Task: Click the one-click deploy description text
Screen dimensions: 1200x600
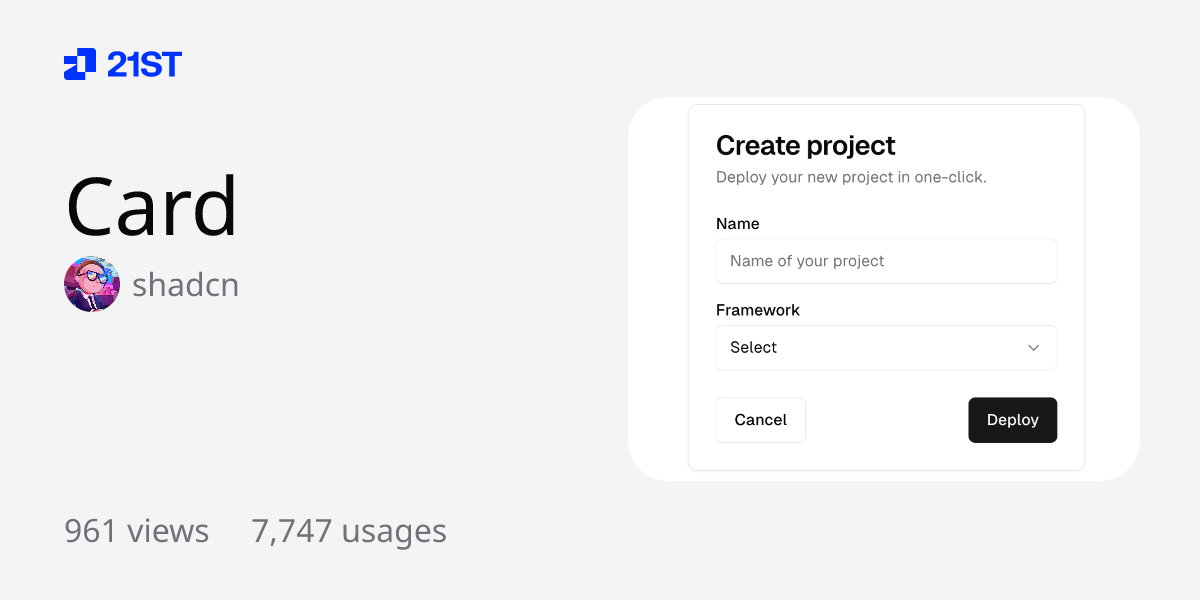Action: click(x=850, y=177)
